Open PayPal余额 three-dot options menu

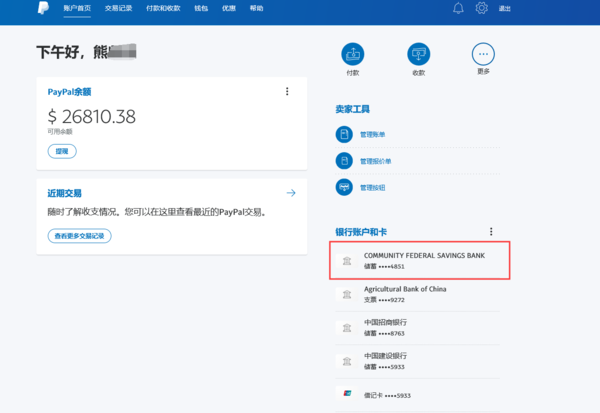point(287,91)
